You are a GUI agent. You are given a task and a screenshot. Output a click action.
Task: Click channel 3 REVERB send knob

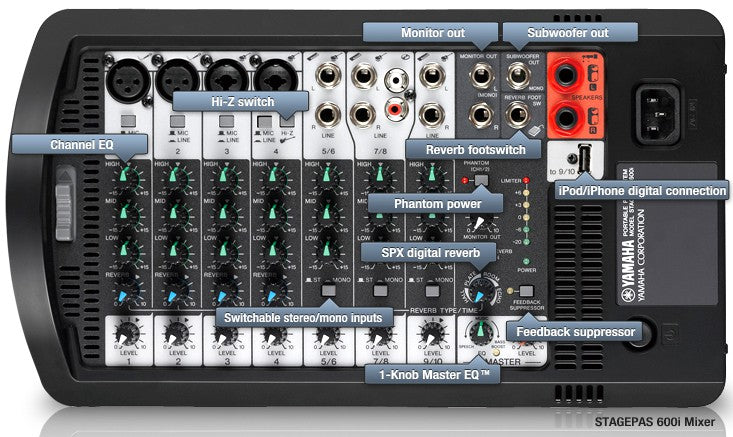[x=224, y=293]
